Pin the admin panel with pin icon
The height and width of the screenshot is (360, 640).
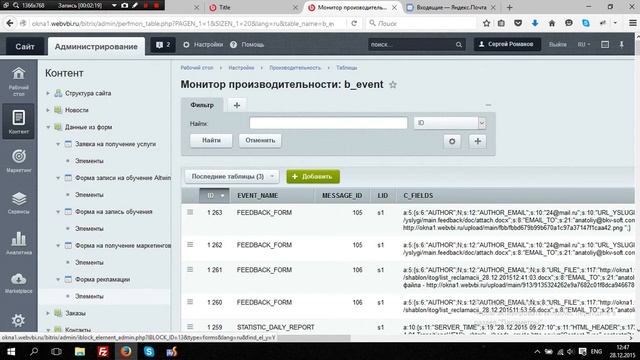tap(622, 44)
